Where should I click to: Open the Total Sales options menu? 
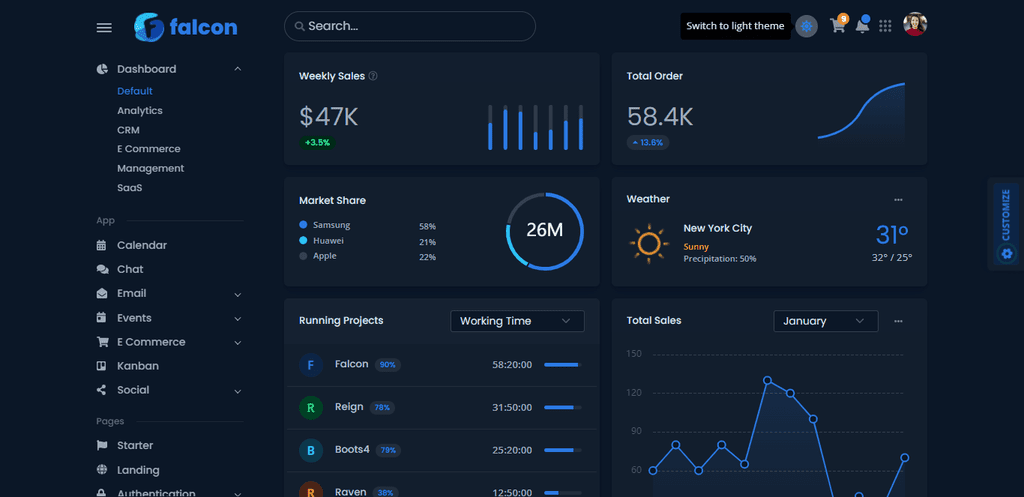pos(899,321)
